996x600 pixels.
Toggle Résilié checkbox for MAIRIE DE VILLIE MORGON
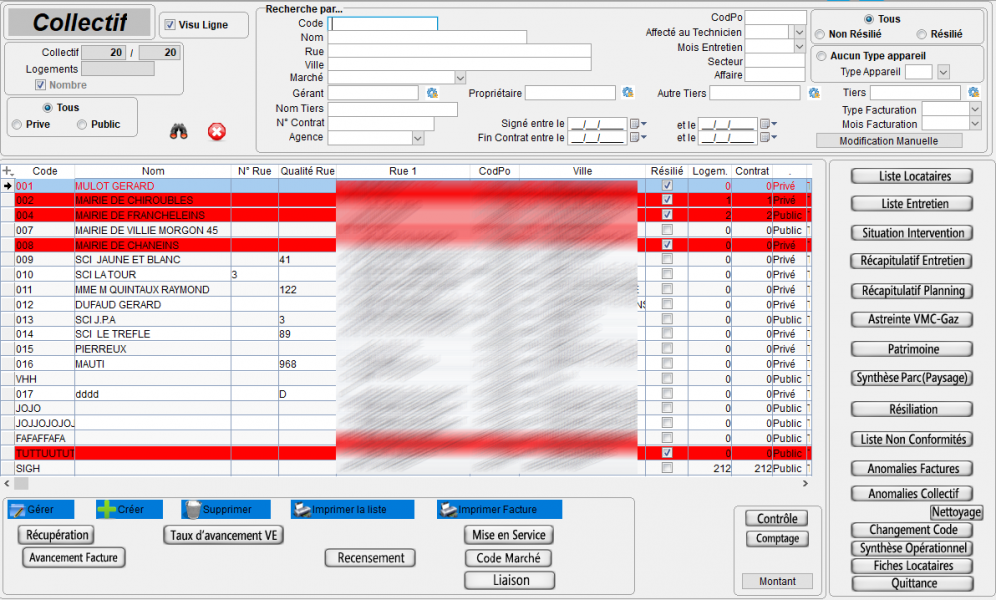pyautogui.click(x=667, y=229)
